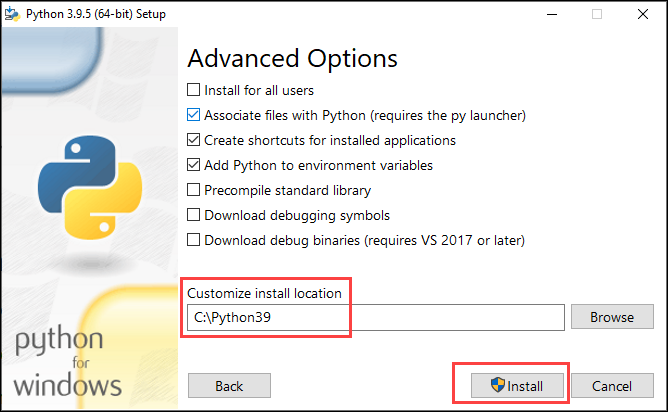Toggle Add Python to environment variables
The image size is (668, 412).
tap(193, 165)
